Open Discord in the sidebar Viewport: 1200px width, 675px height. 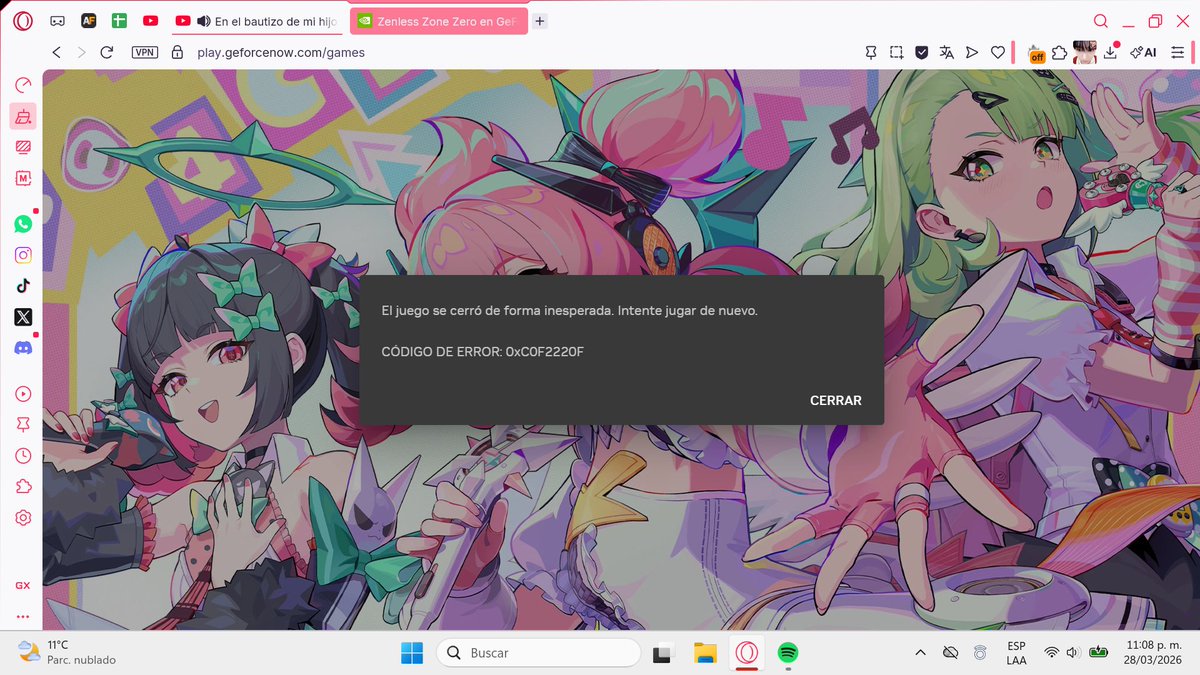click(x=23, y=347)
